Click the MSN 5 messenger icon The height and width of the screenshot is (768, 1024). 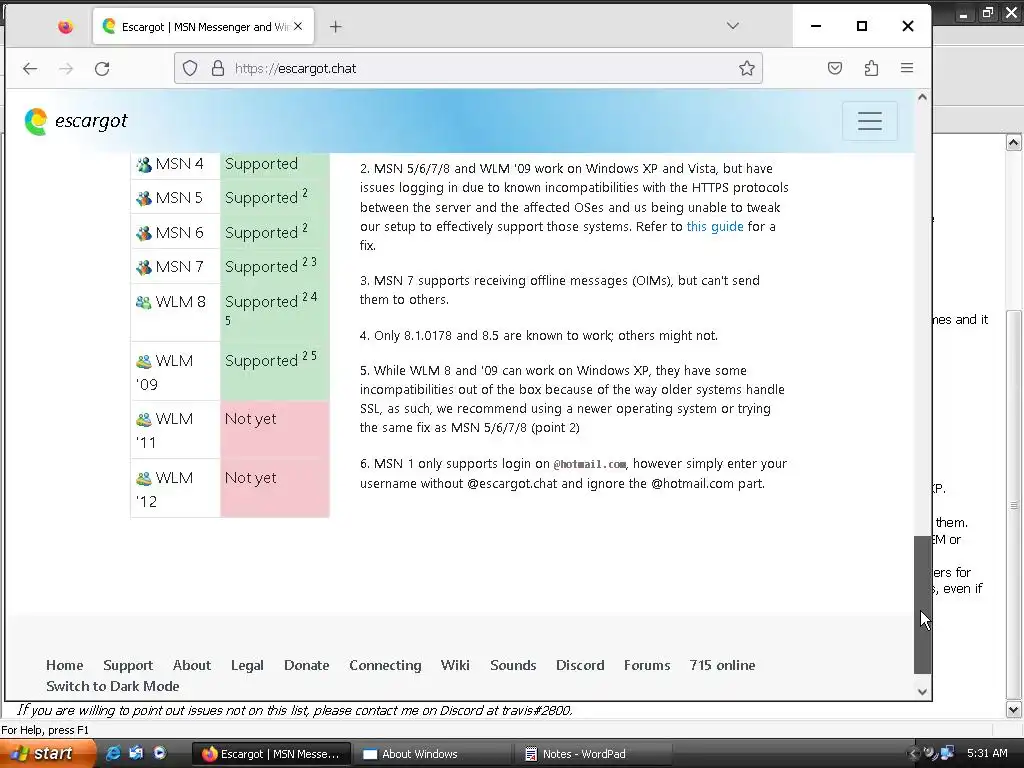(144, 198)
